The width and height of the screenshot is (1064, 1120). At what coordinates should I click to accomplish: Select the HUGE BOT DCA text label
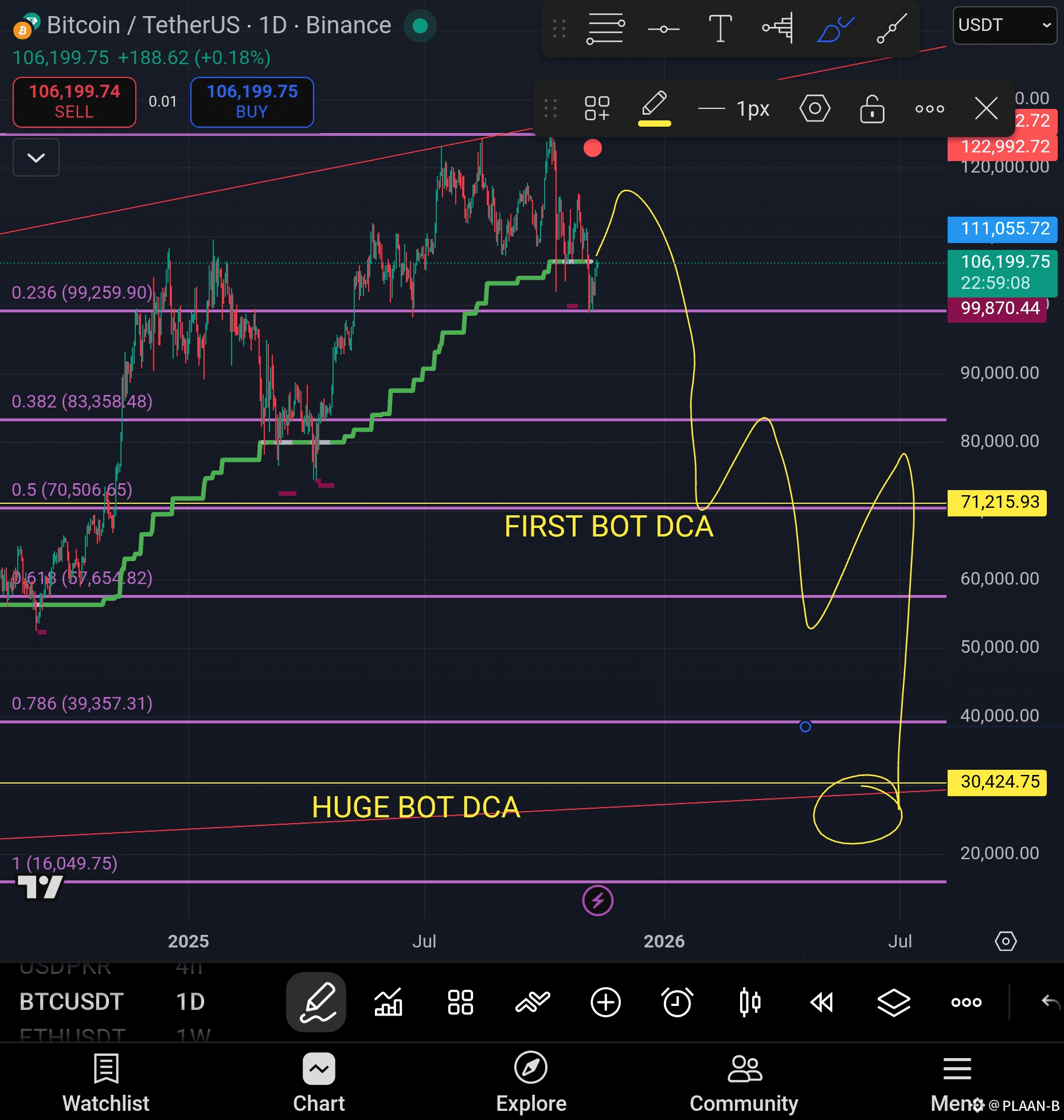(x=416, y=807)
